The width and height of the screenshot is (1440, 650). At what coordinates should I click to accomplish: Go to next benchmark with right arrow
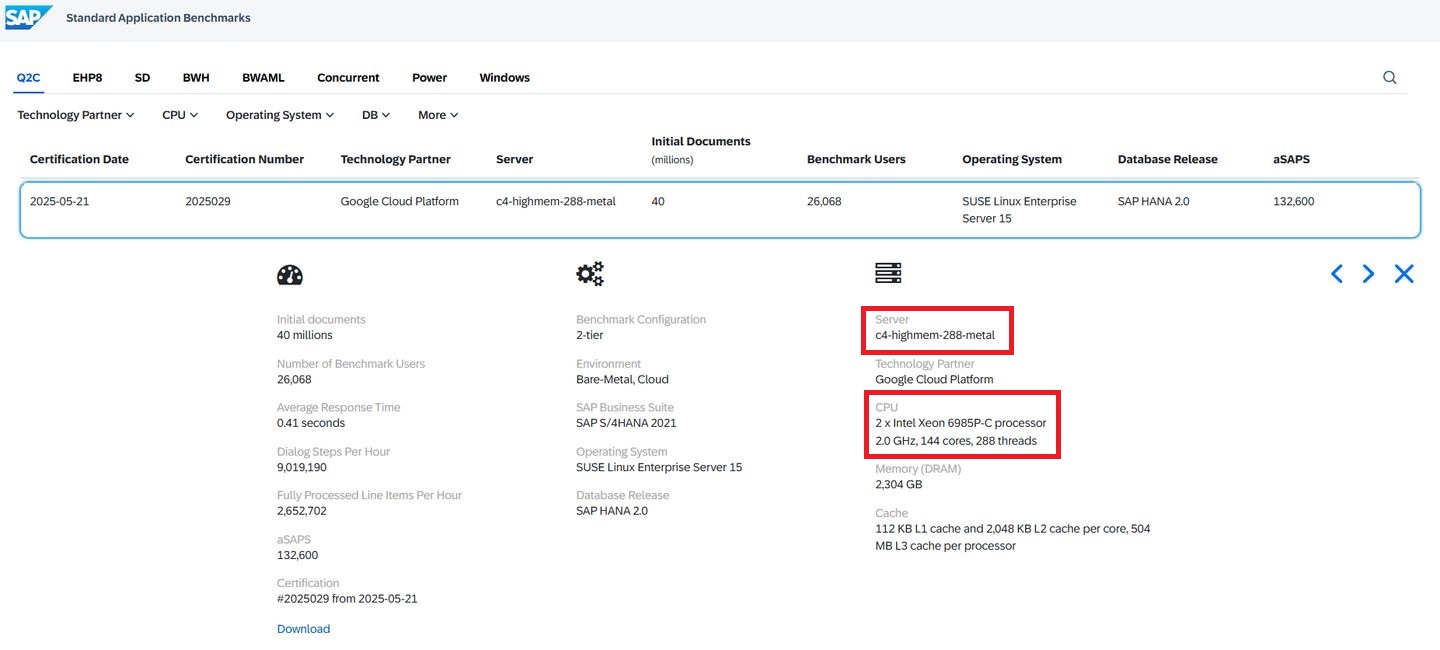pyautogui.click(x=1368, y=274)
